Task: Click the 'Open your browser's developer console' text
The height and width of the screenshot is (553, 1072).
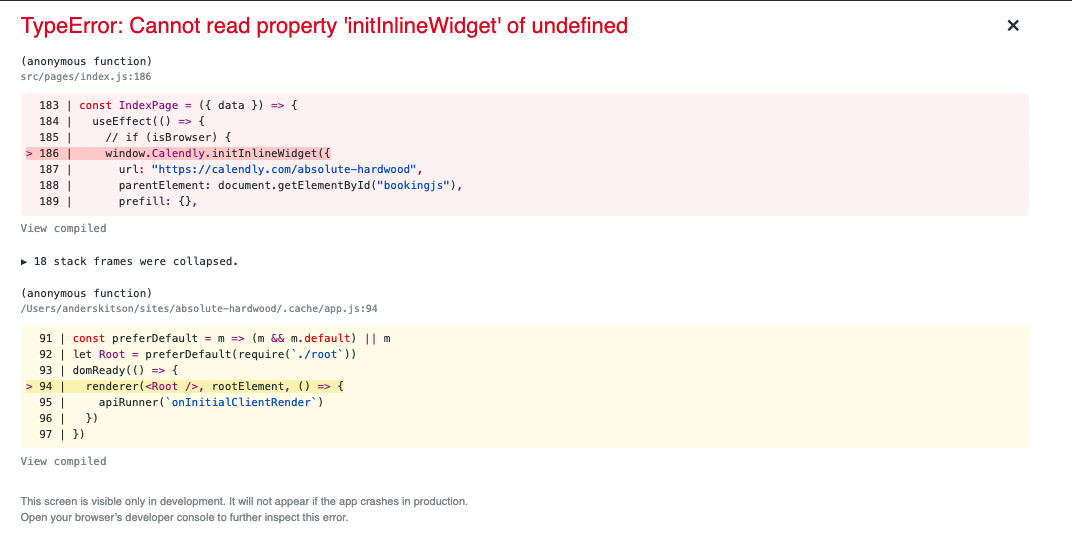Action: pos(184,517)
